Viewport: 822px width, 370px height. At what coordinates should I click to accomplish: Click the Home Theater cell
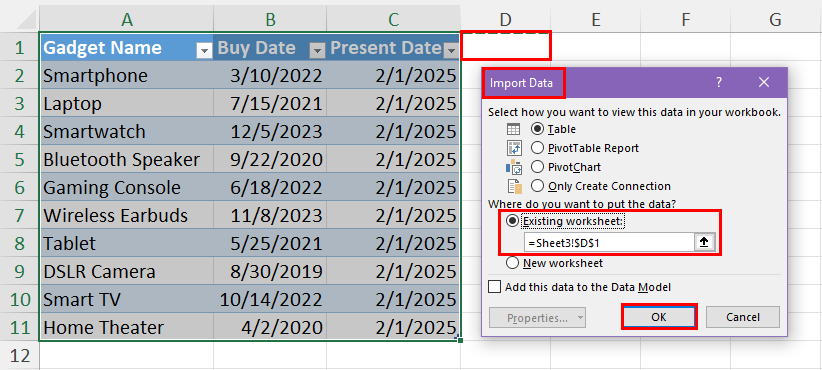pos(126,327)
